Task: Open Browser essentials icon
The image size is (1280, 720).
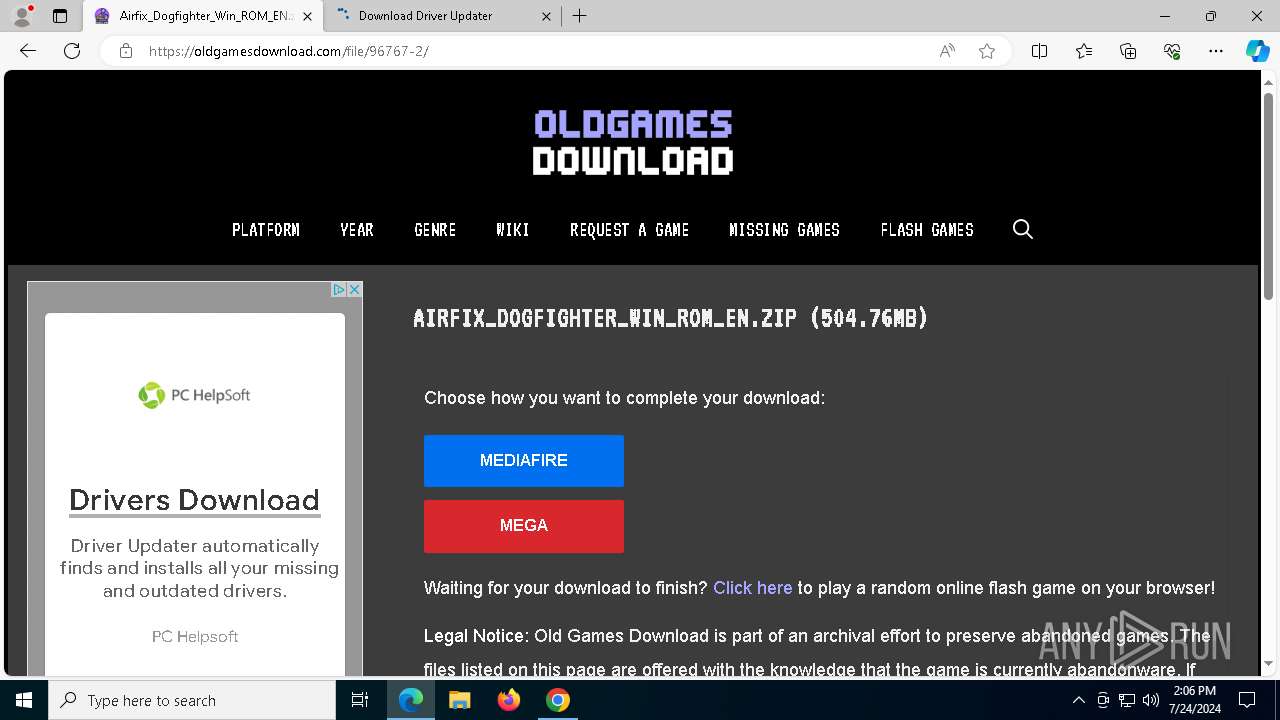Action: click(1172, 51)
